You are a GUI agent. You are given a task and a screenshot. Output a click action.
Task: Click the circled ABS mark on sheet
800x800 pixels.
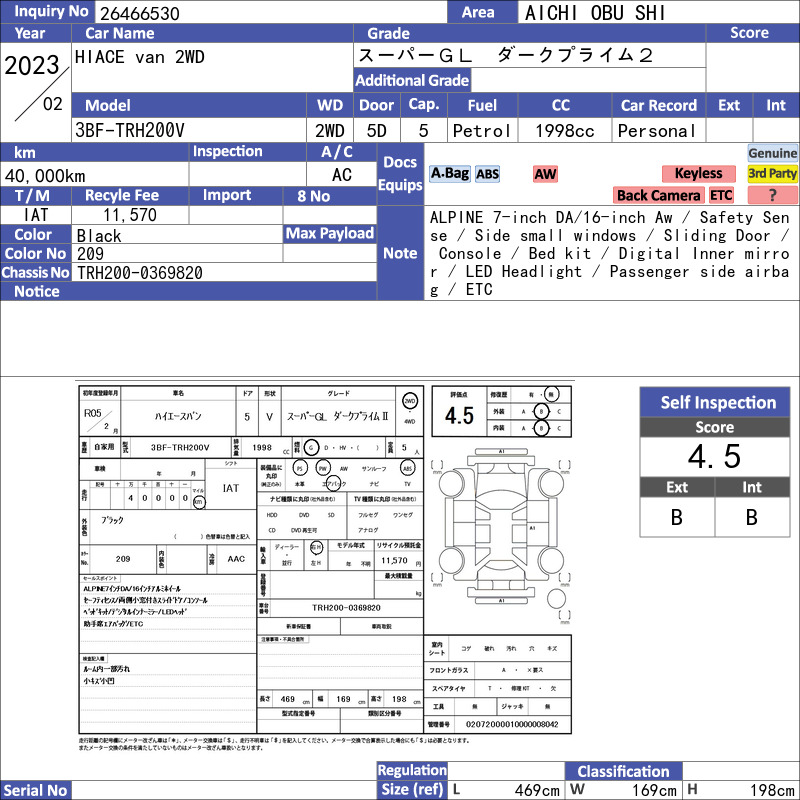(407, 468)
